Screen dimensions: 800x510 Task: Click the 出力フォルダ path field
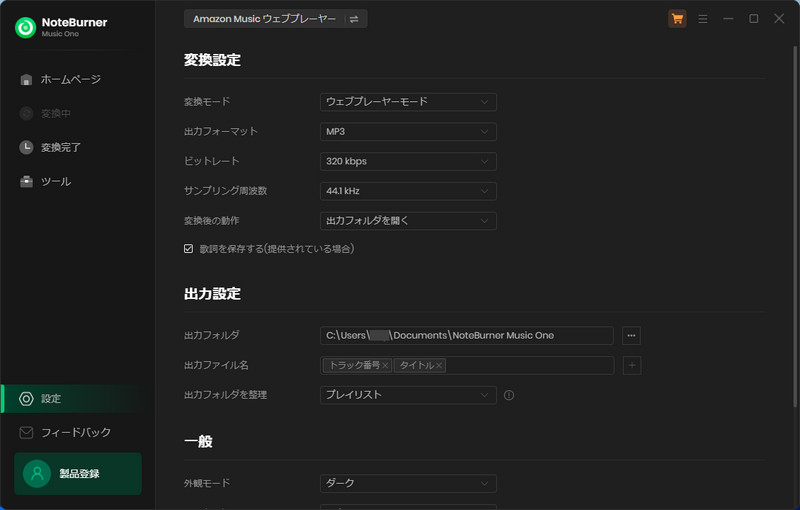tap(466, 336)
